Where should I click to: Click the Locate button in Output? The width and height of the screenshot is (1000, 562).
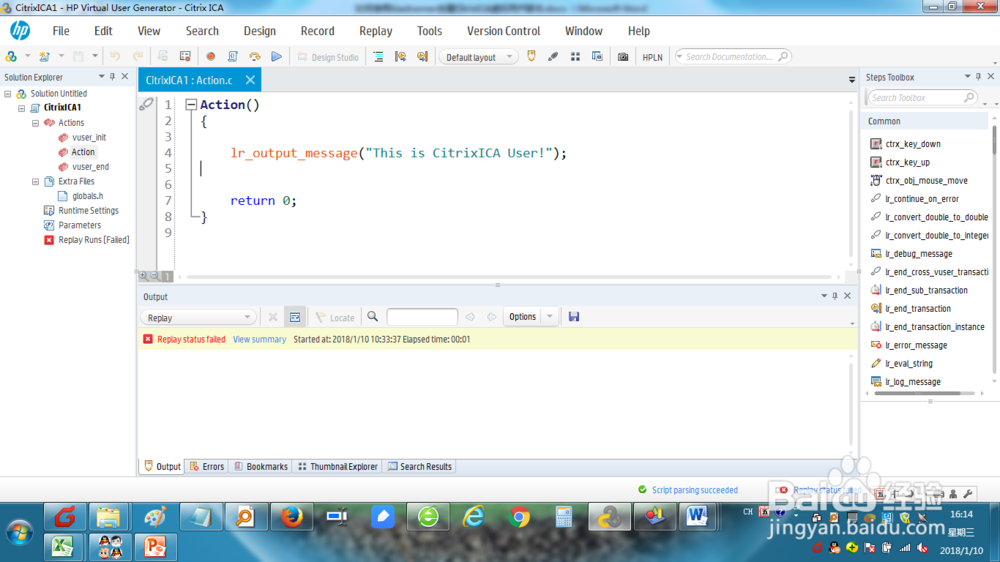coord(335,317)
